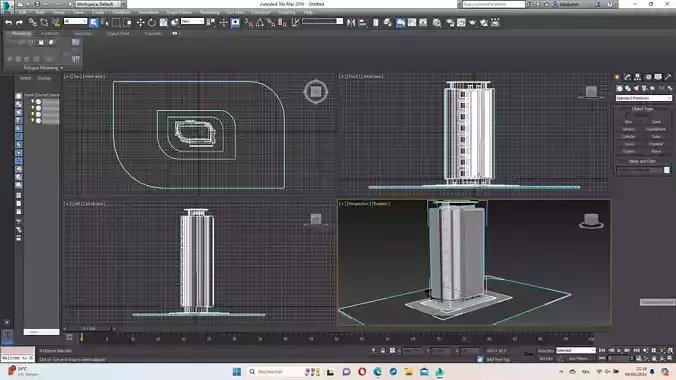The image size is (676, 380).
Task: Click the render teapot icon
Action: [473, 22]
